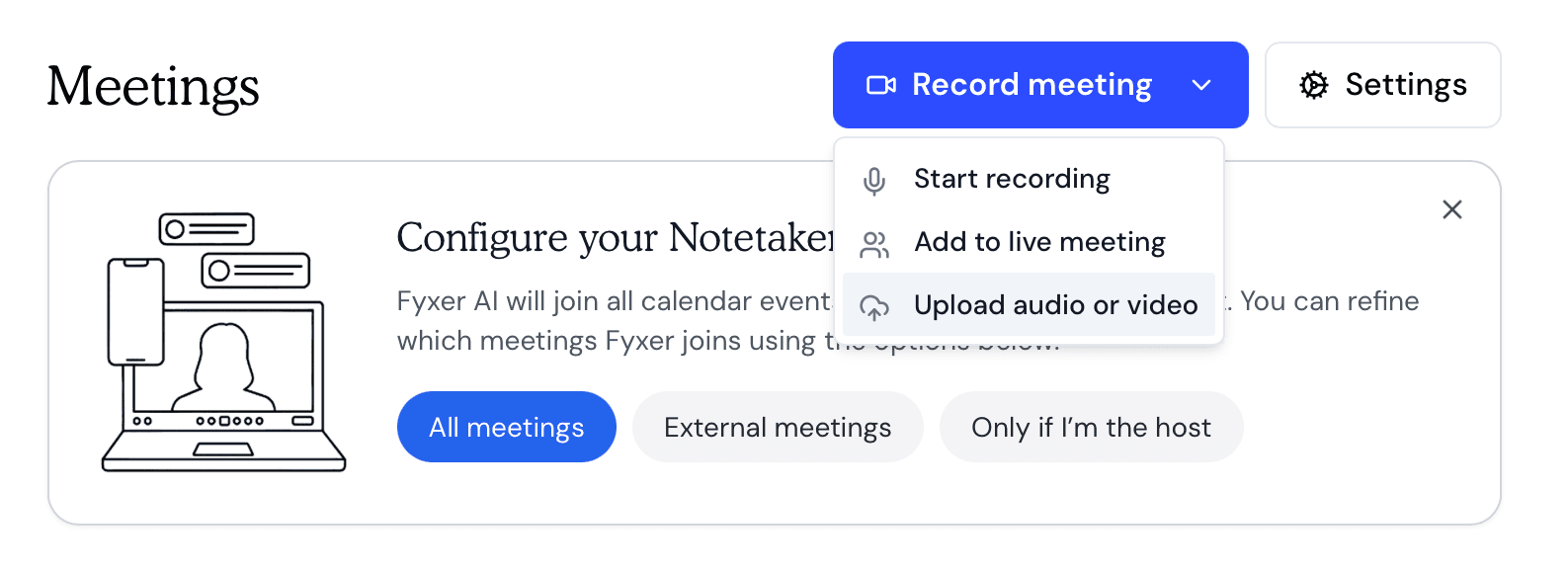Expand the Record meeting dropdown chevron
The height and width of the screenshot is (571, 1568).
click(x=1202, y=85)
